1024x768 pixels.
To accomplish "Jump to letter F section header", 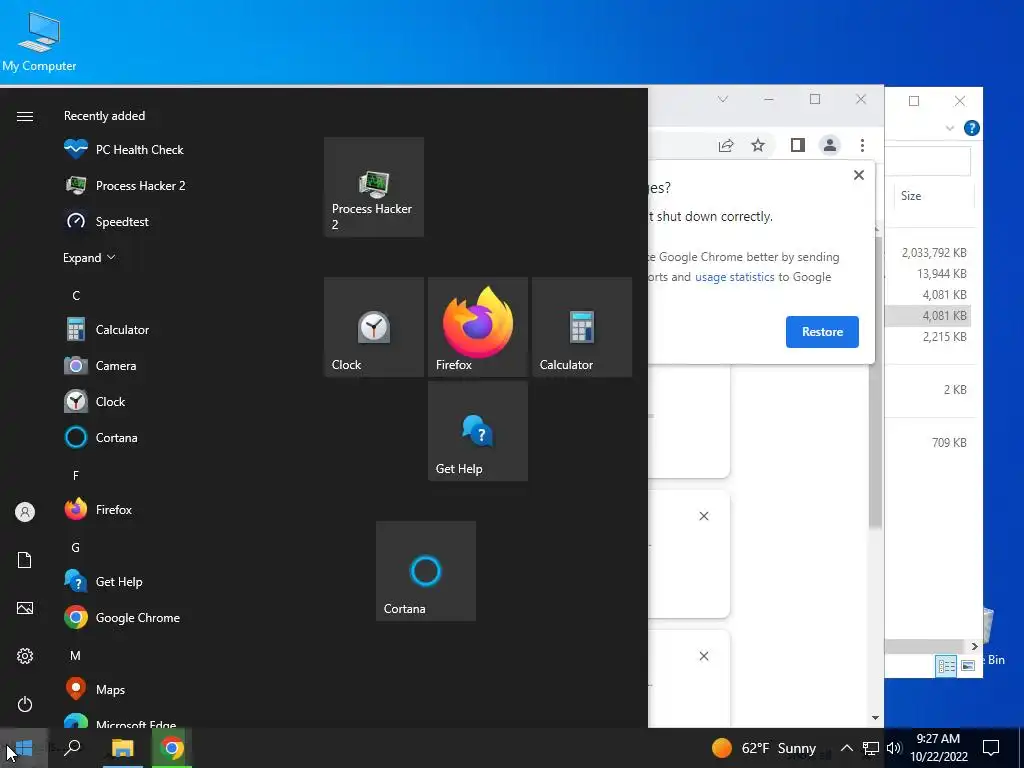I will pyautogui.click(x=76, y=475).
